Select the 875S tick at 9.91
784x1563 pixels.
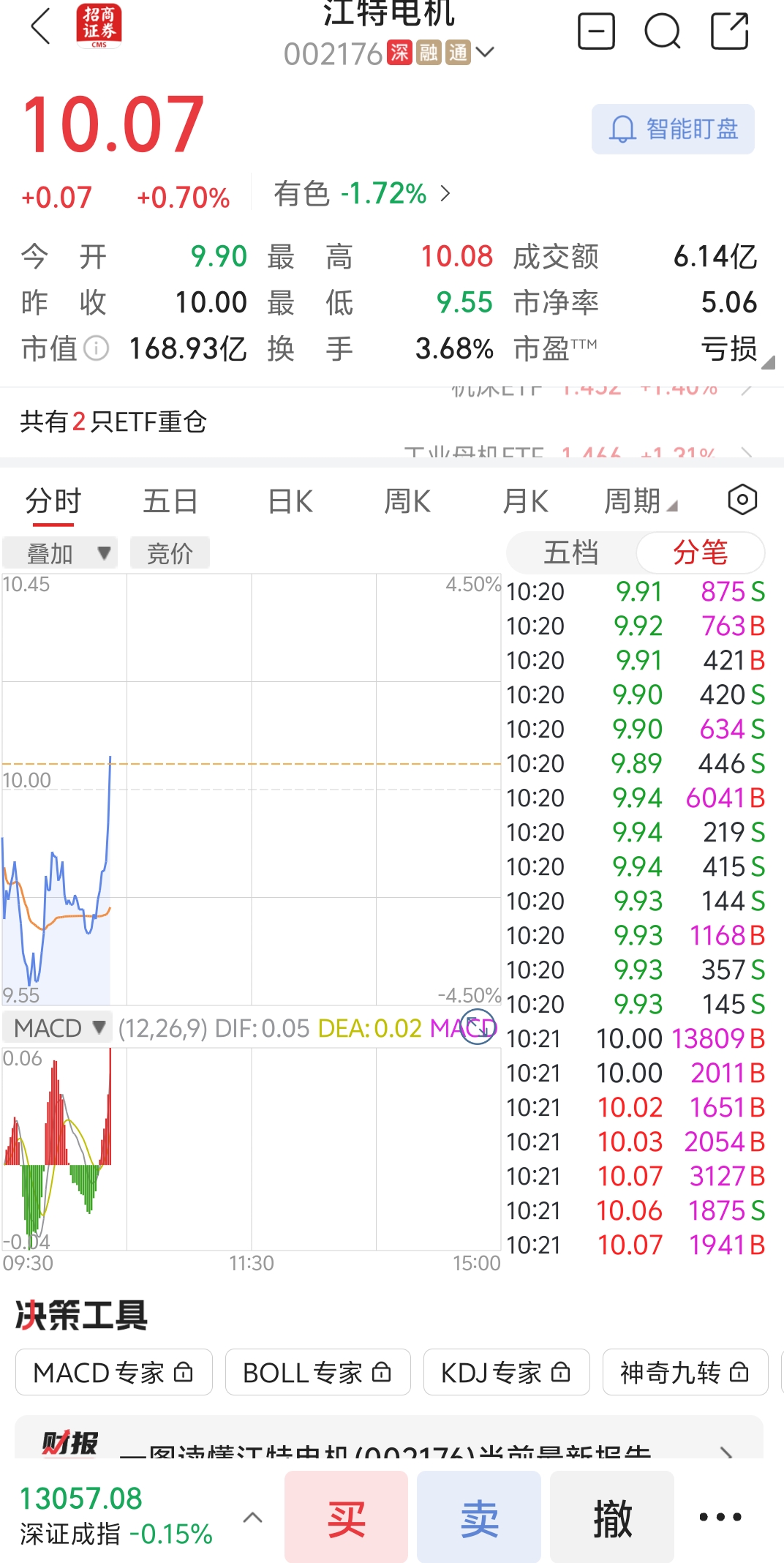pyautogui.click(x=636, y=591)
